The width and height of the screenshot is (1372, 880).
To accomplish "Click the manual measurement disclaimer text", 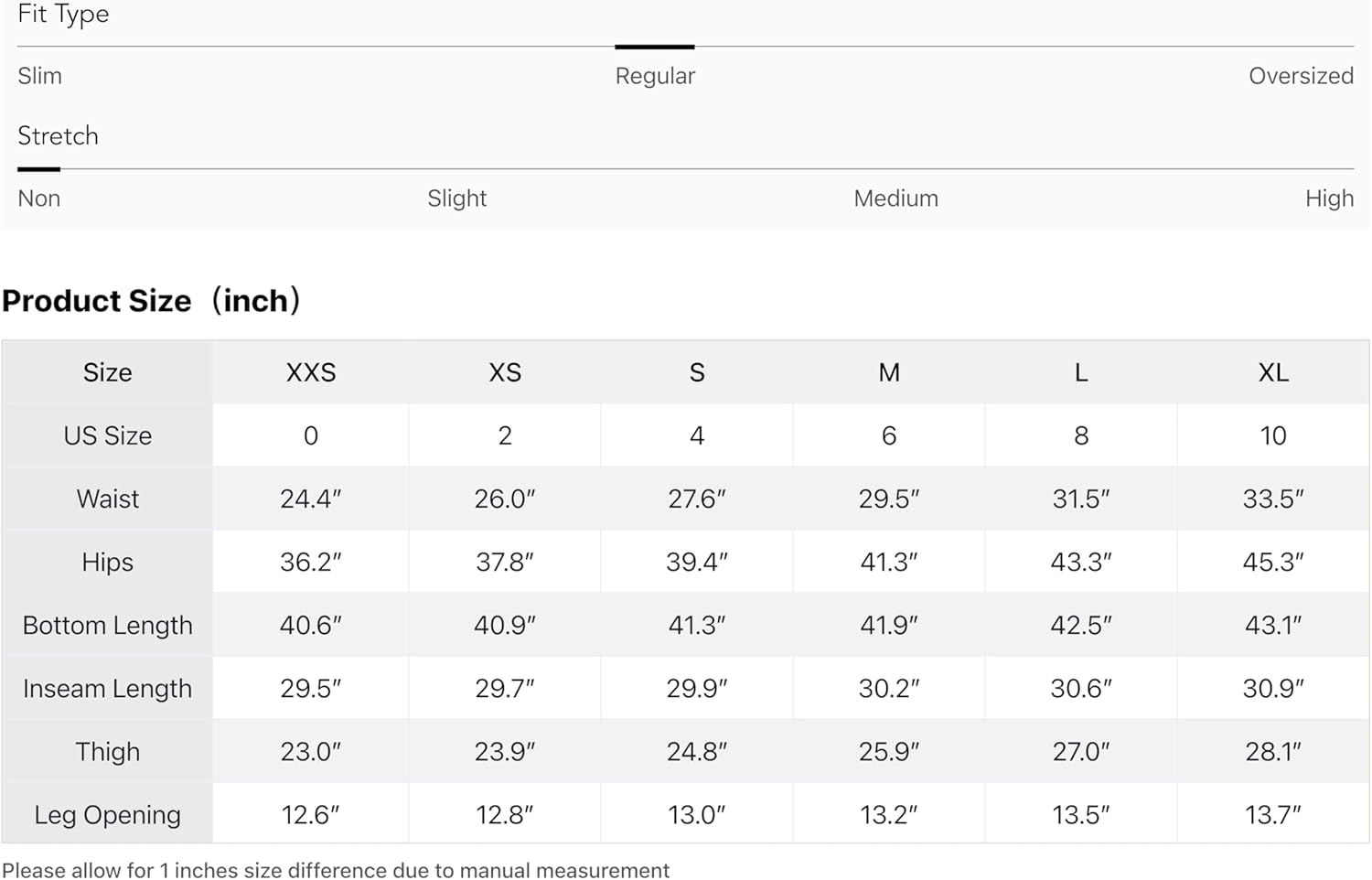I will (x=336, y=869).
